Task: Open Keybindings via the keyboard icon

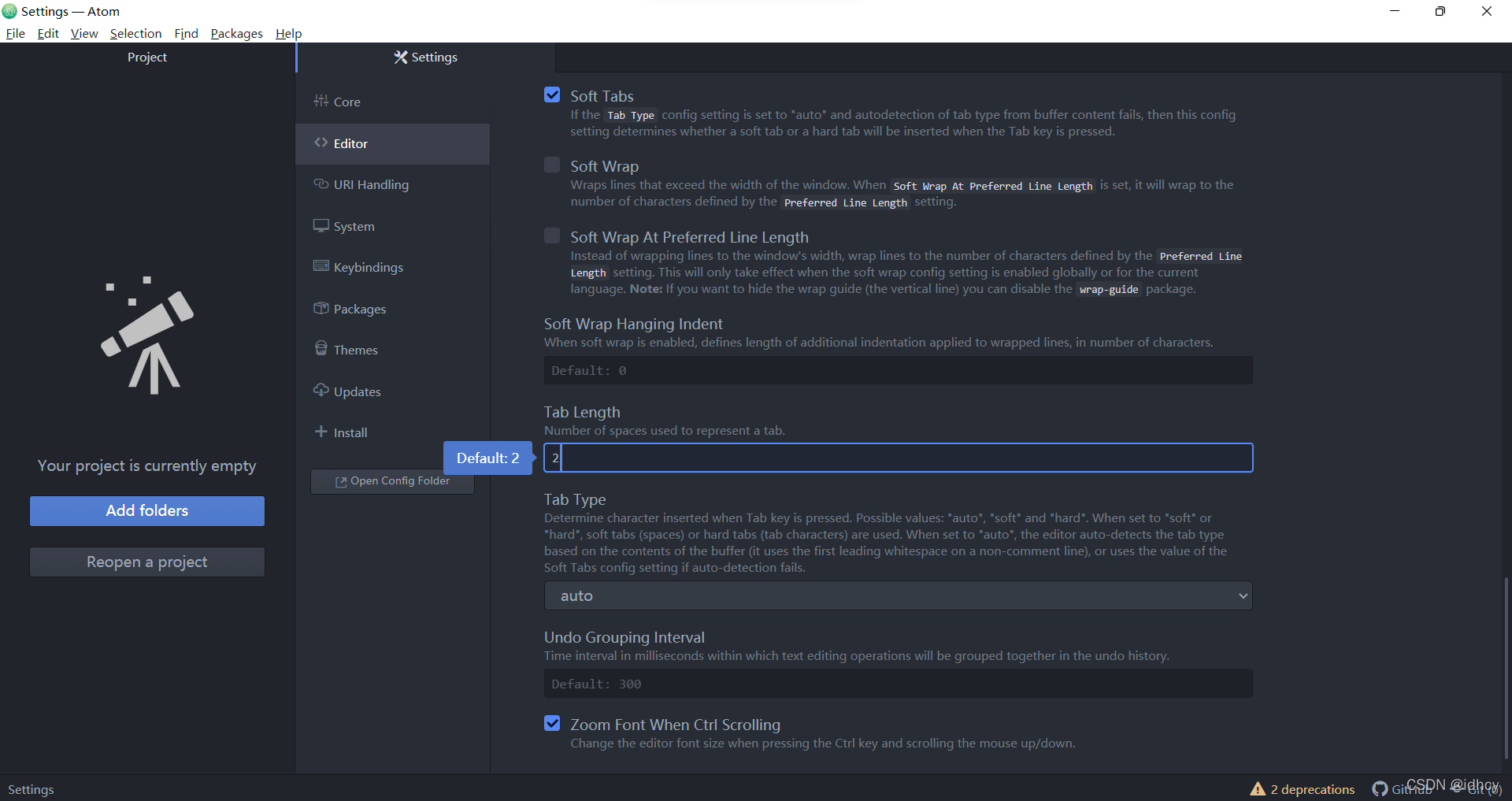Action: coord(321,266)
